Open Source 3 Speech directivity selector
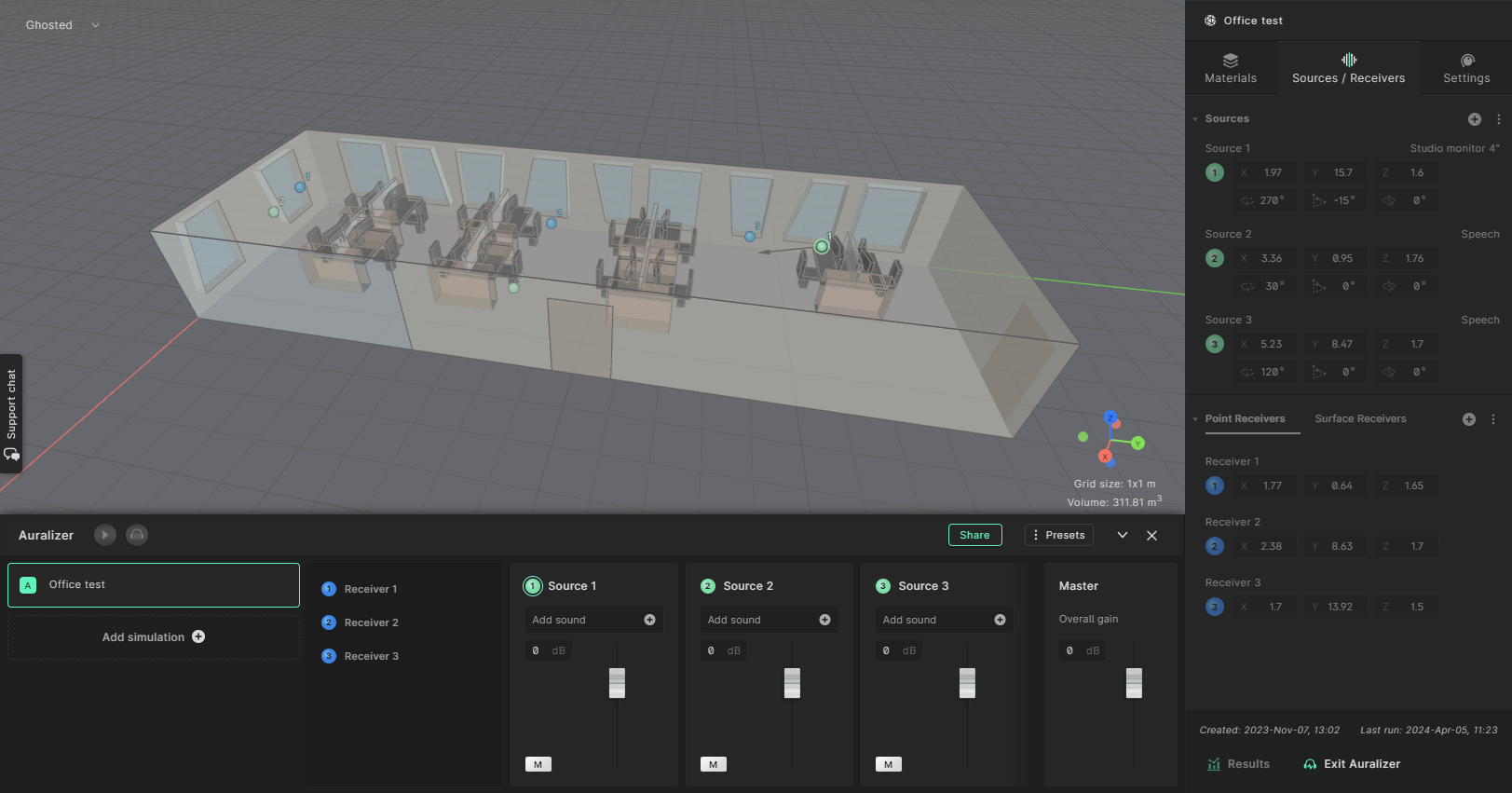This screenshot has height=793, width=1512. (1479, 320)
